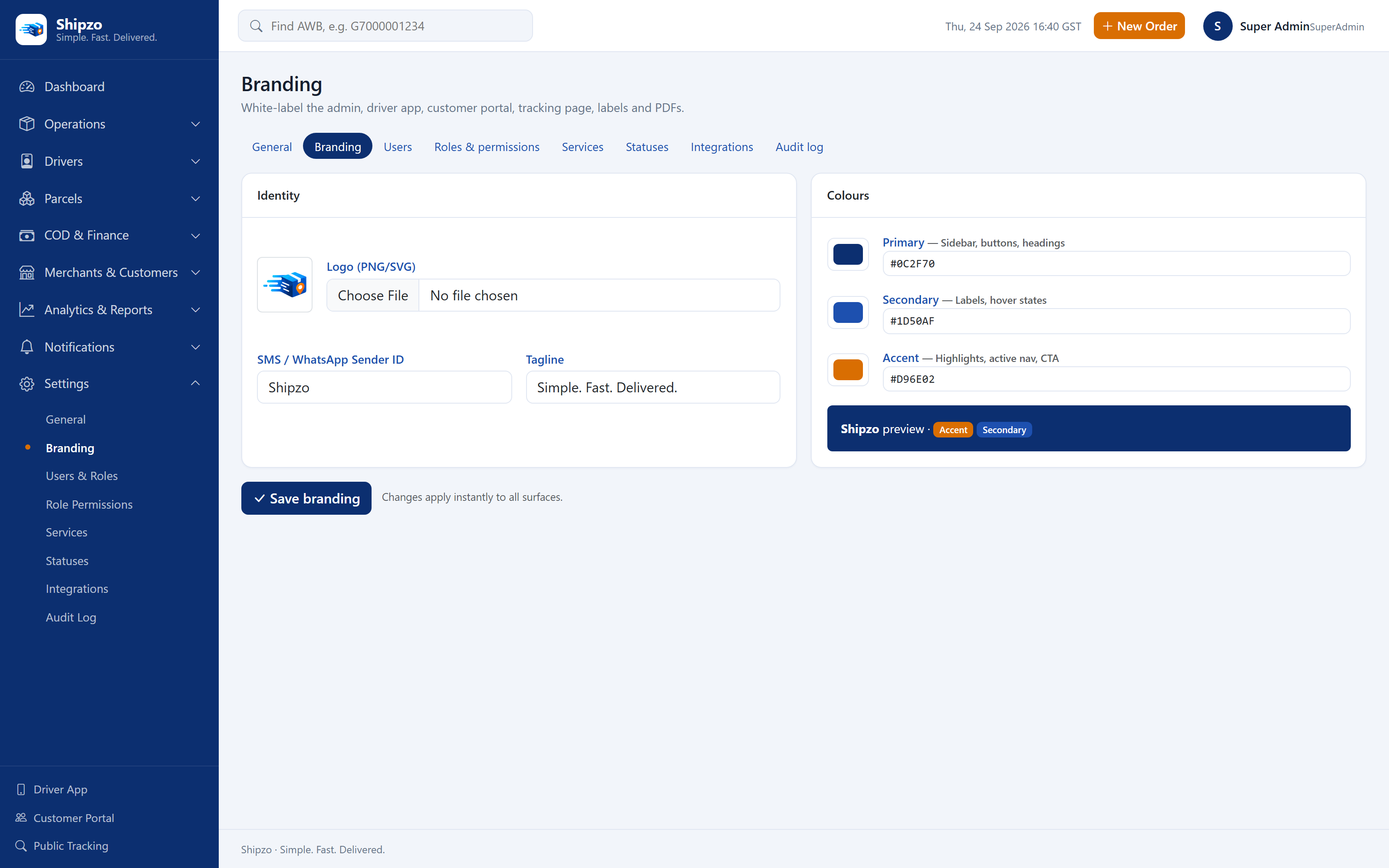Click the Driver App phone icon
Image resolution: width=1389 pixels, height=868 pixels.
[21, 789]
